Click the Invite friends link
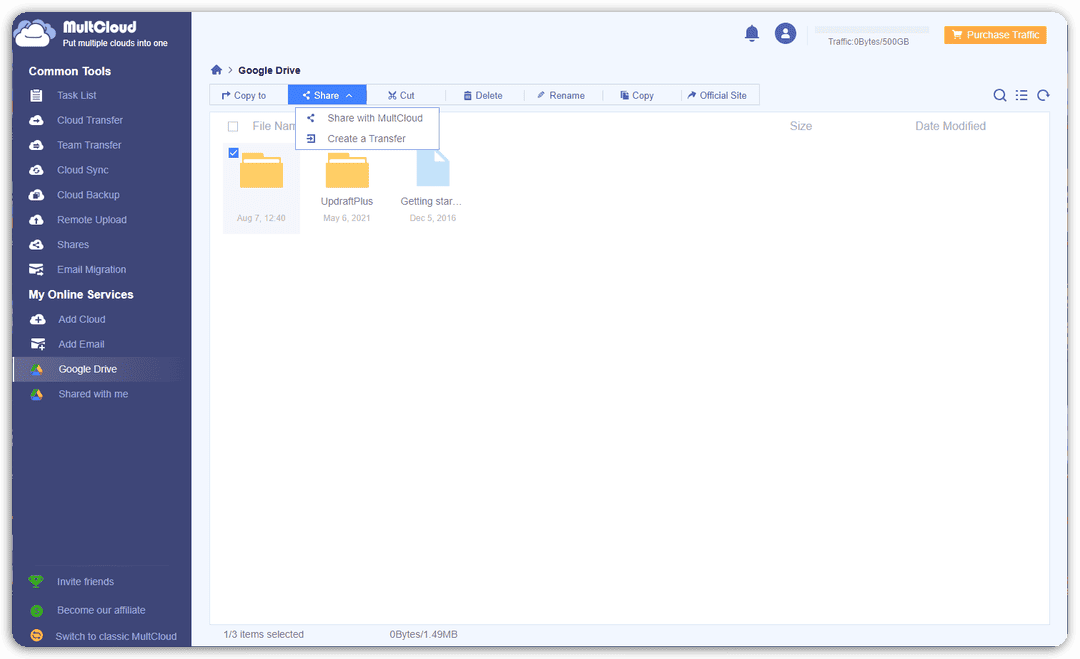1080x659 pixels. pos(85,581)
